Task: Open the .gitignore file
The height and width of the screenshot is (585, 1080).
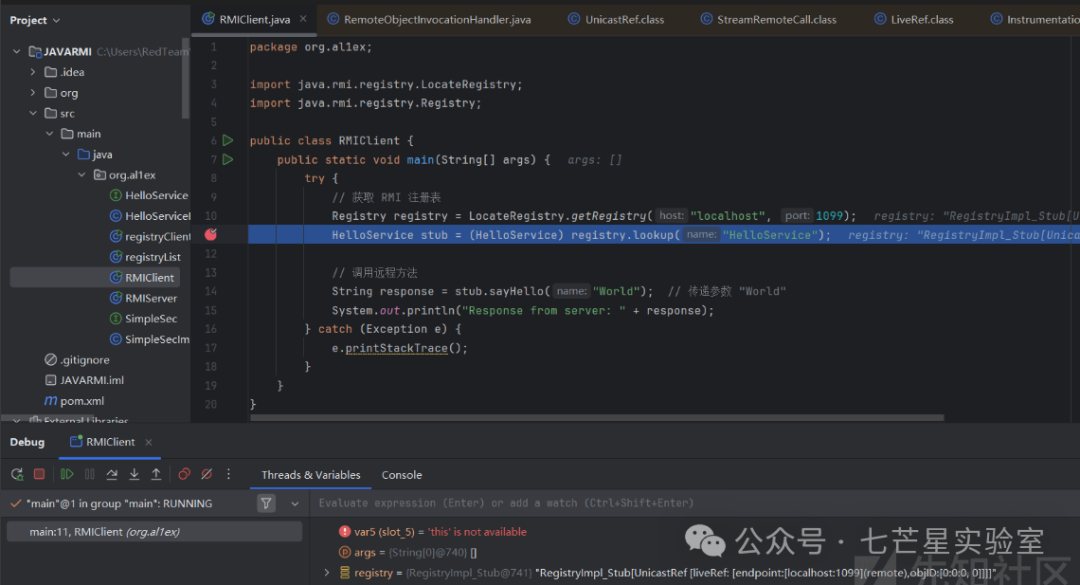Action: (x=76, y=360)
